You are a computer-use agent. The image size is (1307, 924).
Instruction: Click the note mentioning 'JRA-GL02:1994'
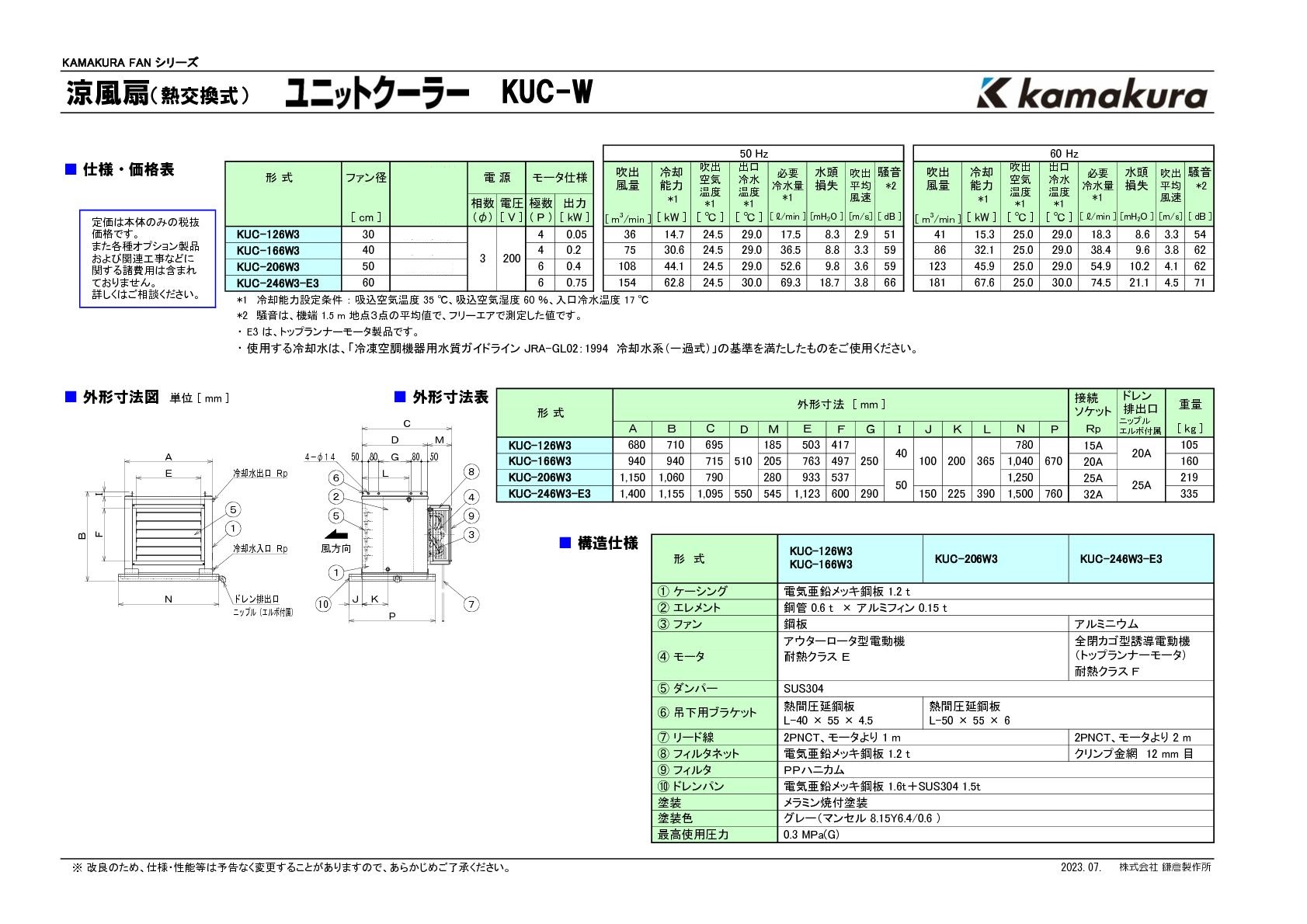pos(578,349)
